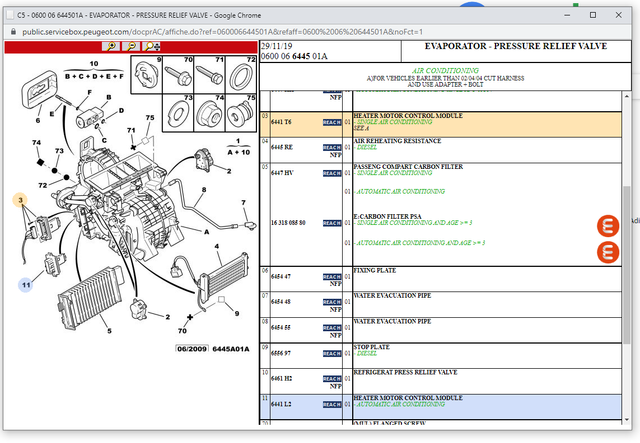Image resolution: width=640 pixels, height=443 pixels.
Task: Open inset image of part 9
Action: coord(147,75)
